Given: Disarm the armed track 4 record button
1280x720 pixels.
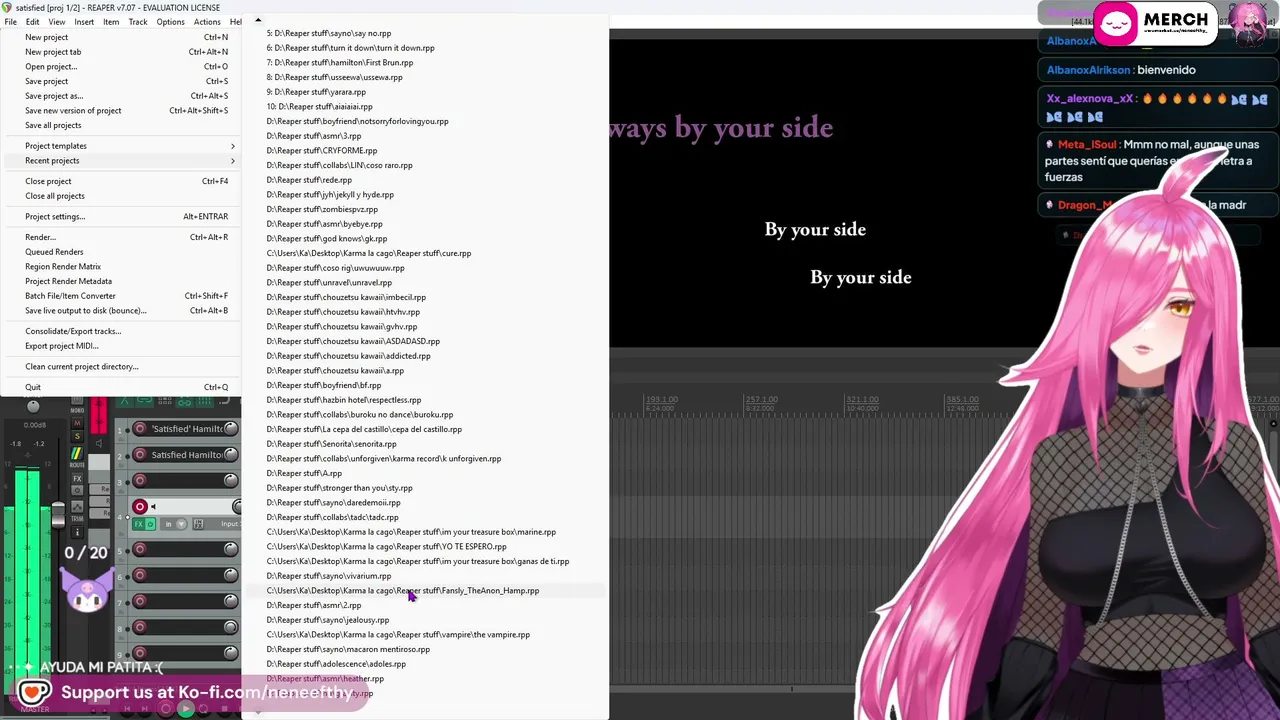Looking at the screenshot, I should 140,507.
